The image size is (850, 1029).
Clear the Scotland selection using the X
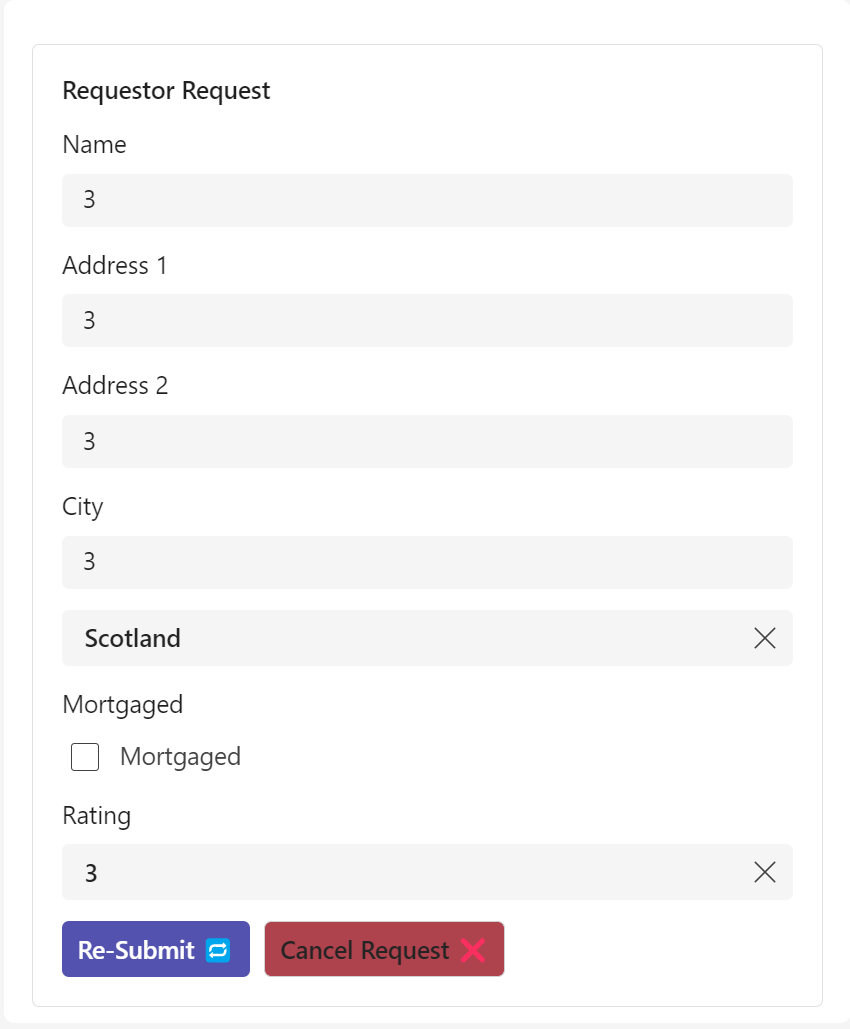(765, 638)
